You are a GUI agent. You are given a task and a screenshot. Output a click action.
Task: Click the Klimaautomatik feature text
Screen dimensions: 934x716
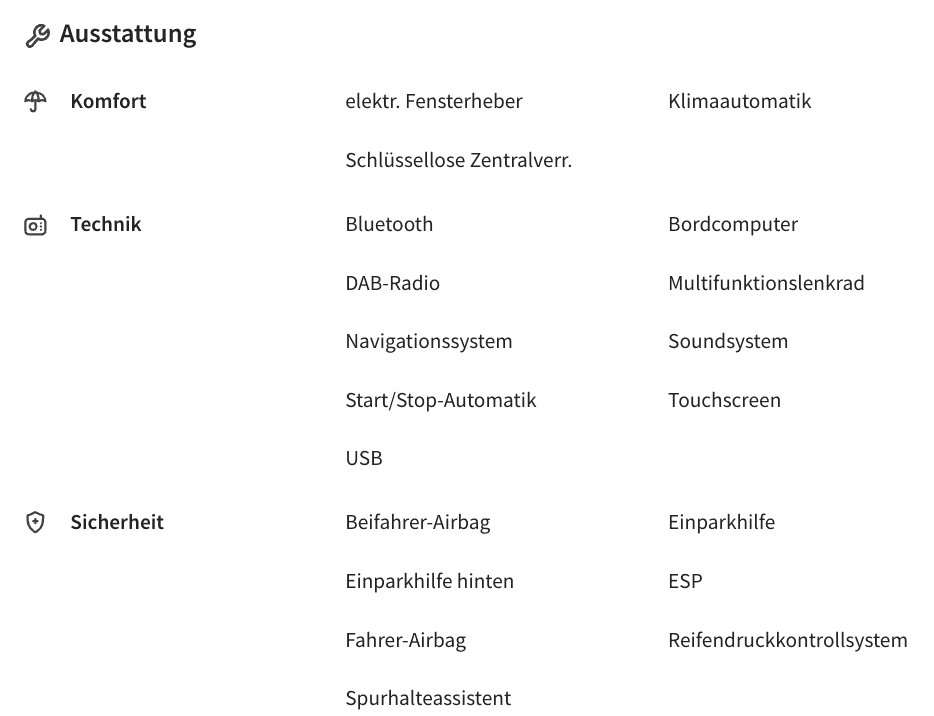point(740,101)
